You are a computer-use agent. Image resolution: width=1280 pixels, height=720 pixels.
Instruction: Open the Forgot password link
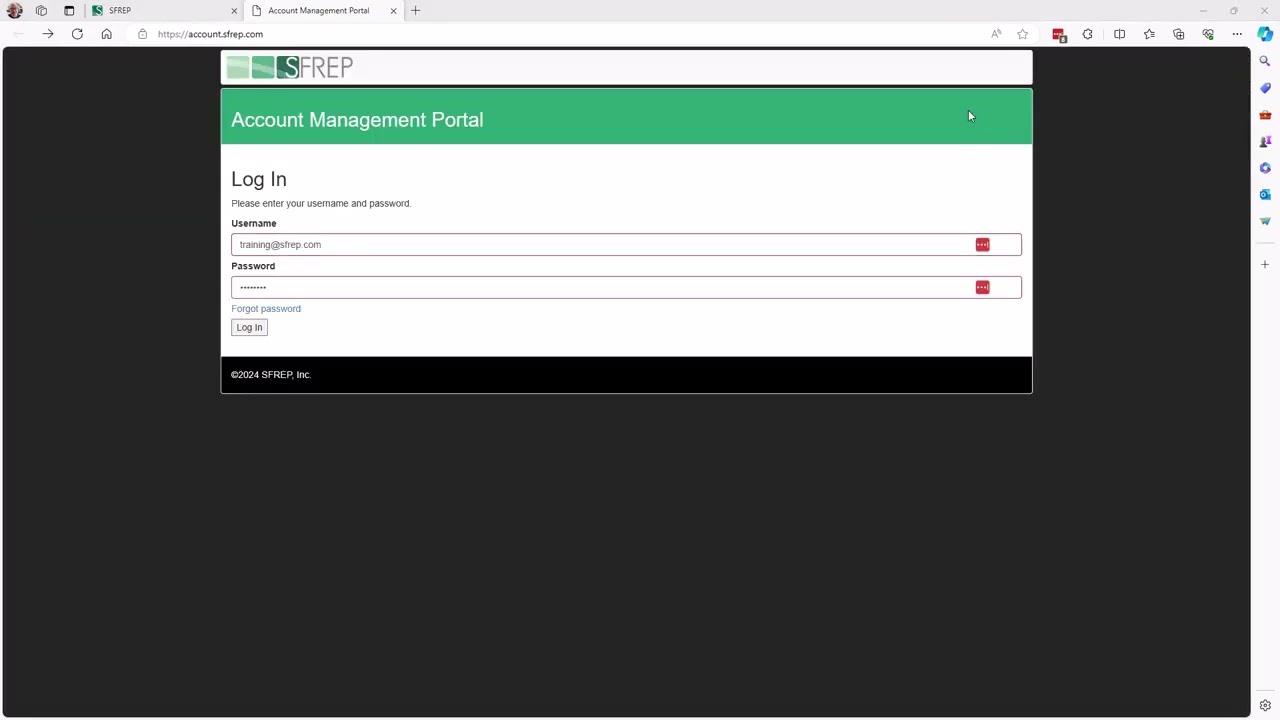(x=266, y=309)
